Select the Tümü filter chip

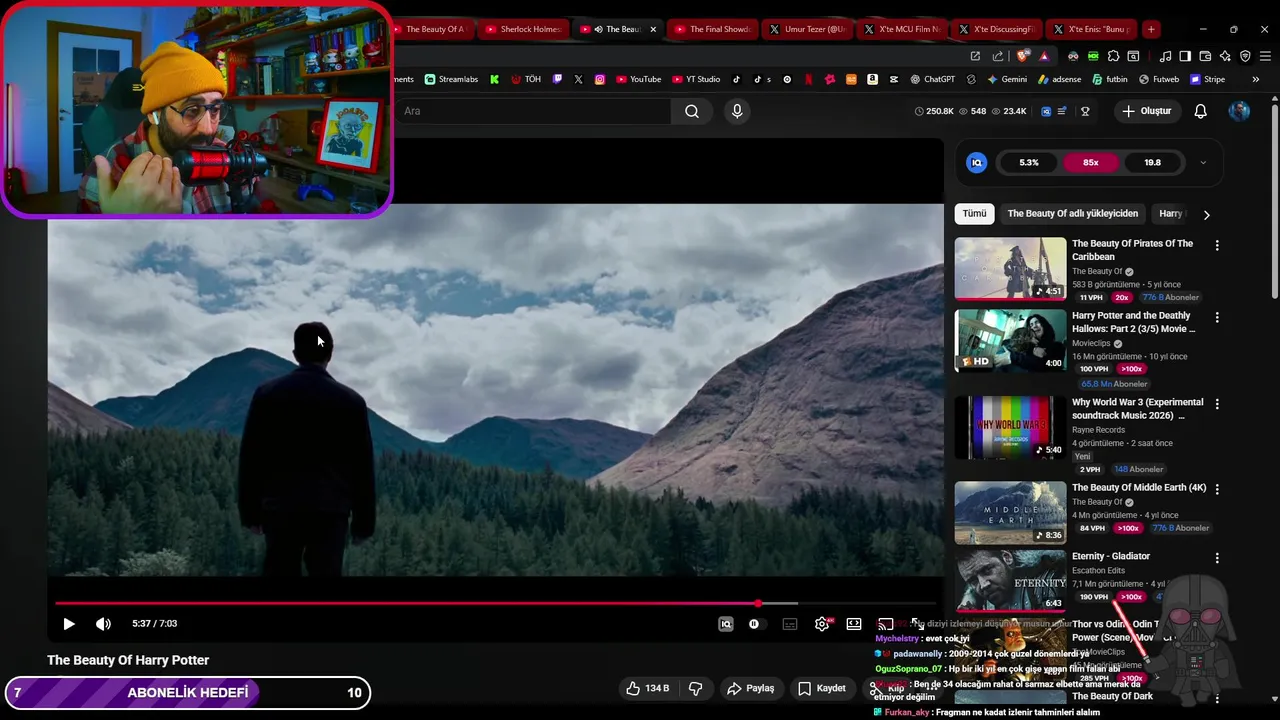(x=974, y=213)
